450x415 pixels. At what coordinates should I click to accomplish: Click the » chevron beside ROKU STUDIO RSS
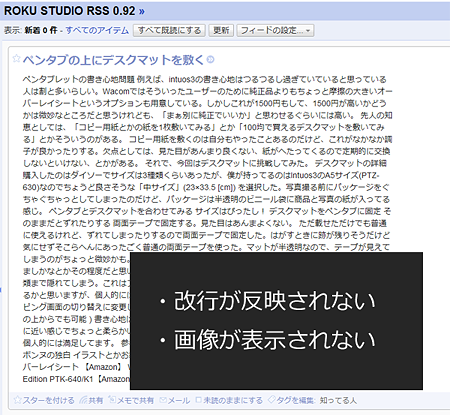pyautogui.click(x=142, y=11)
